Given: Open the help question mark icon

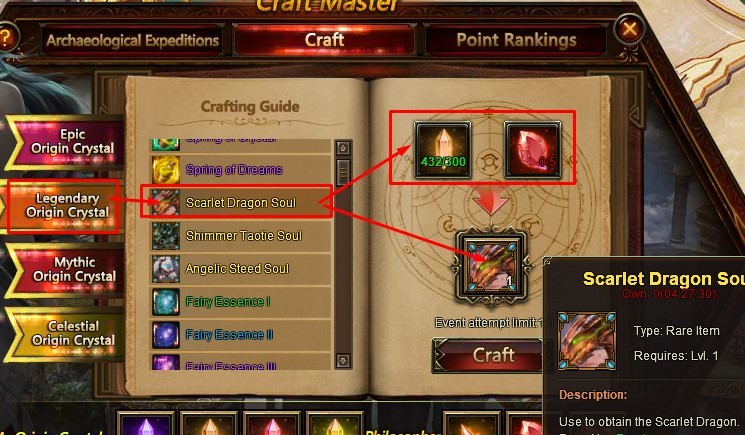Looking at the screenshot, I should click(x=6, y=38).
